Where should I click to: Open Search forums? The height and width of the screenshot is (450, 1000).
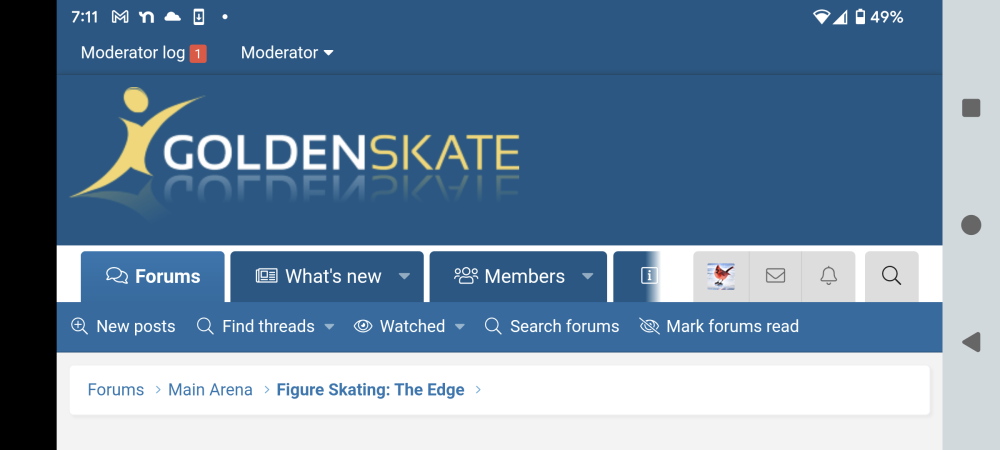click(x=552, y=326)
